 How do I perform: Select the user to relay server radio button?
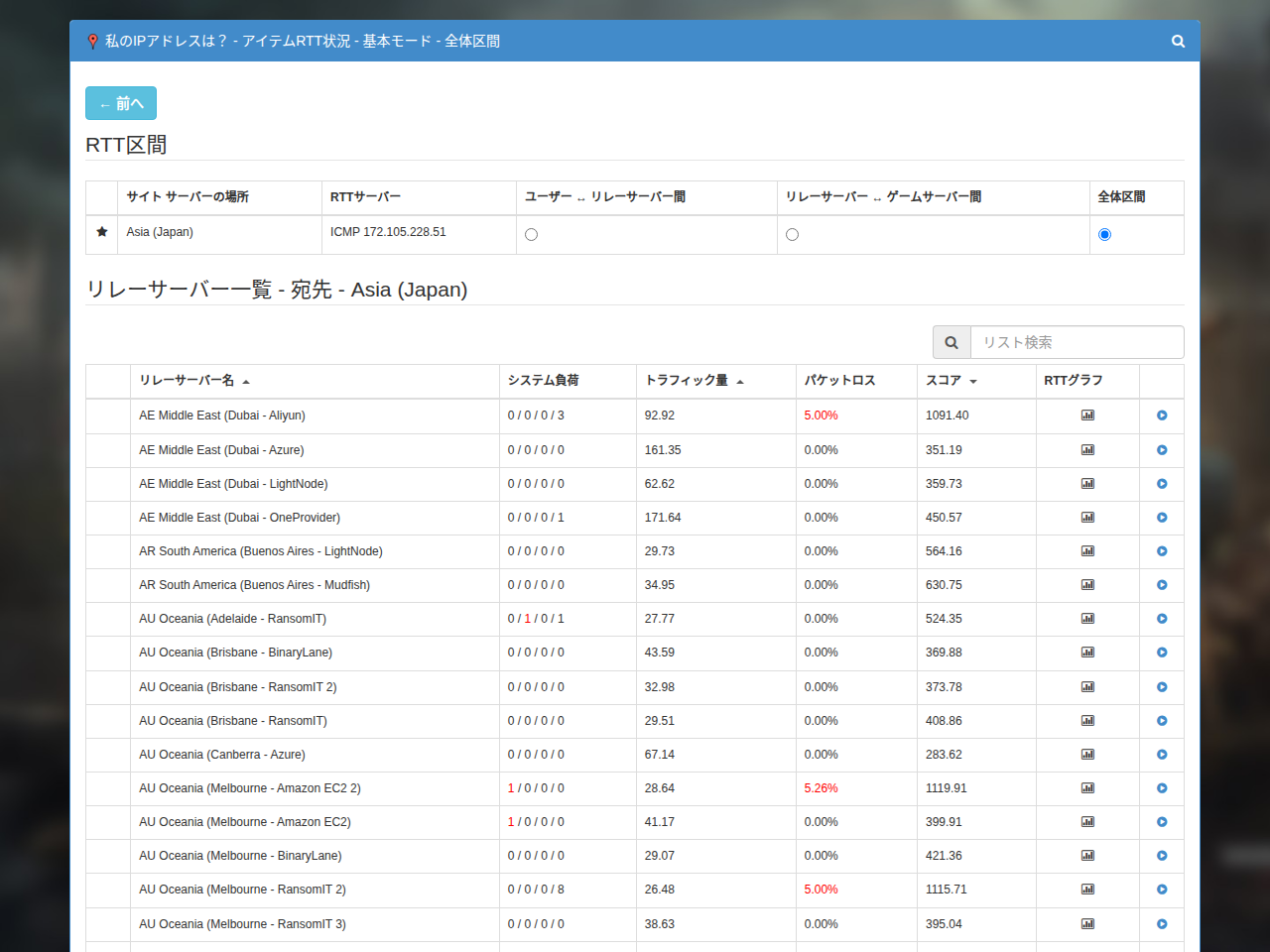531,235
